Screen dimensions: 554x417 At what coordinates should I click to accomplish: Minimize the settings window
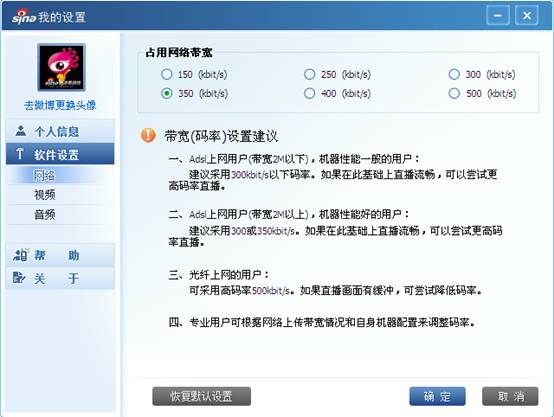(498, 15)
